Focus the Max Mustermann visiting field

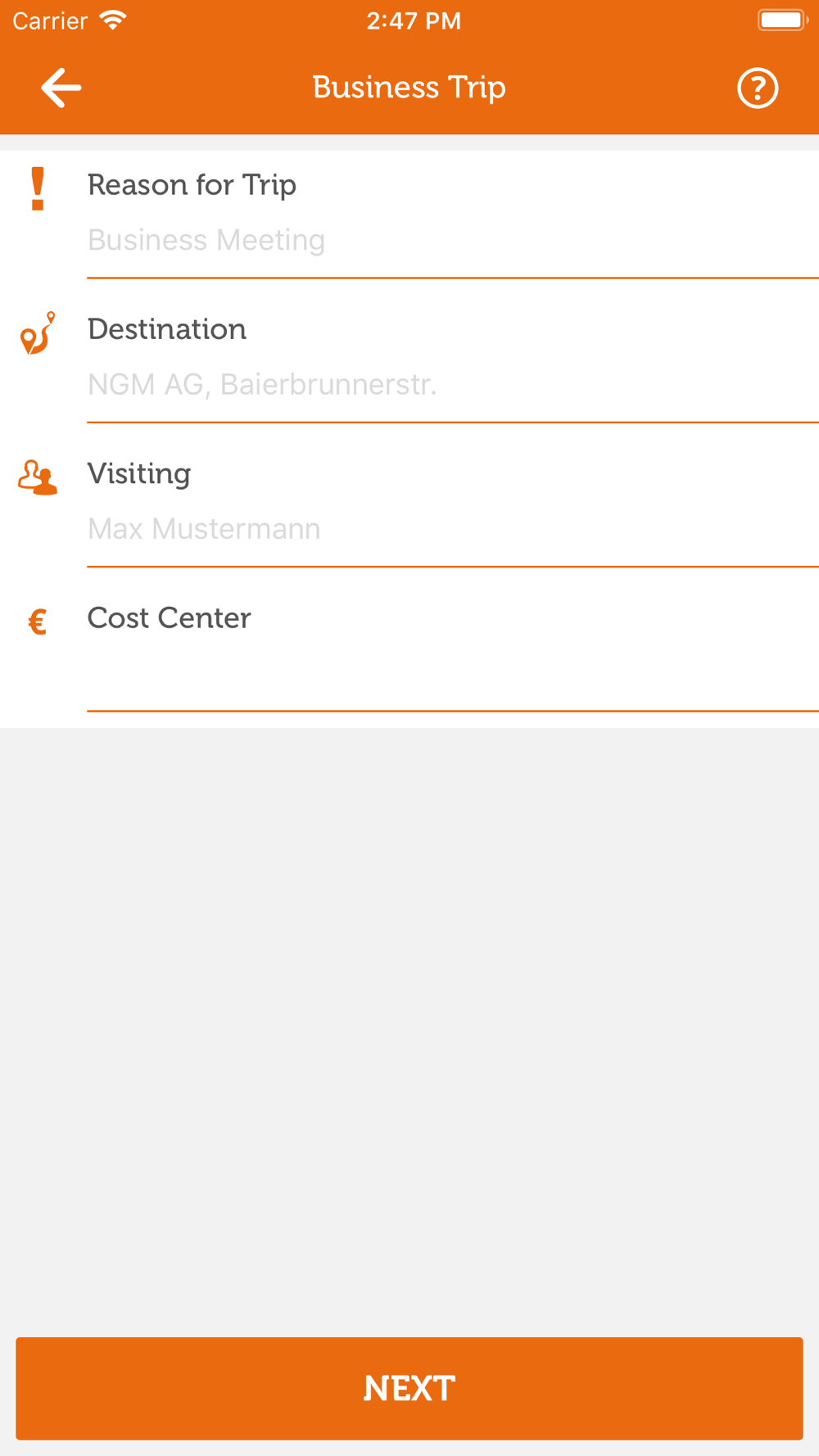[x=453, y=529]
